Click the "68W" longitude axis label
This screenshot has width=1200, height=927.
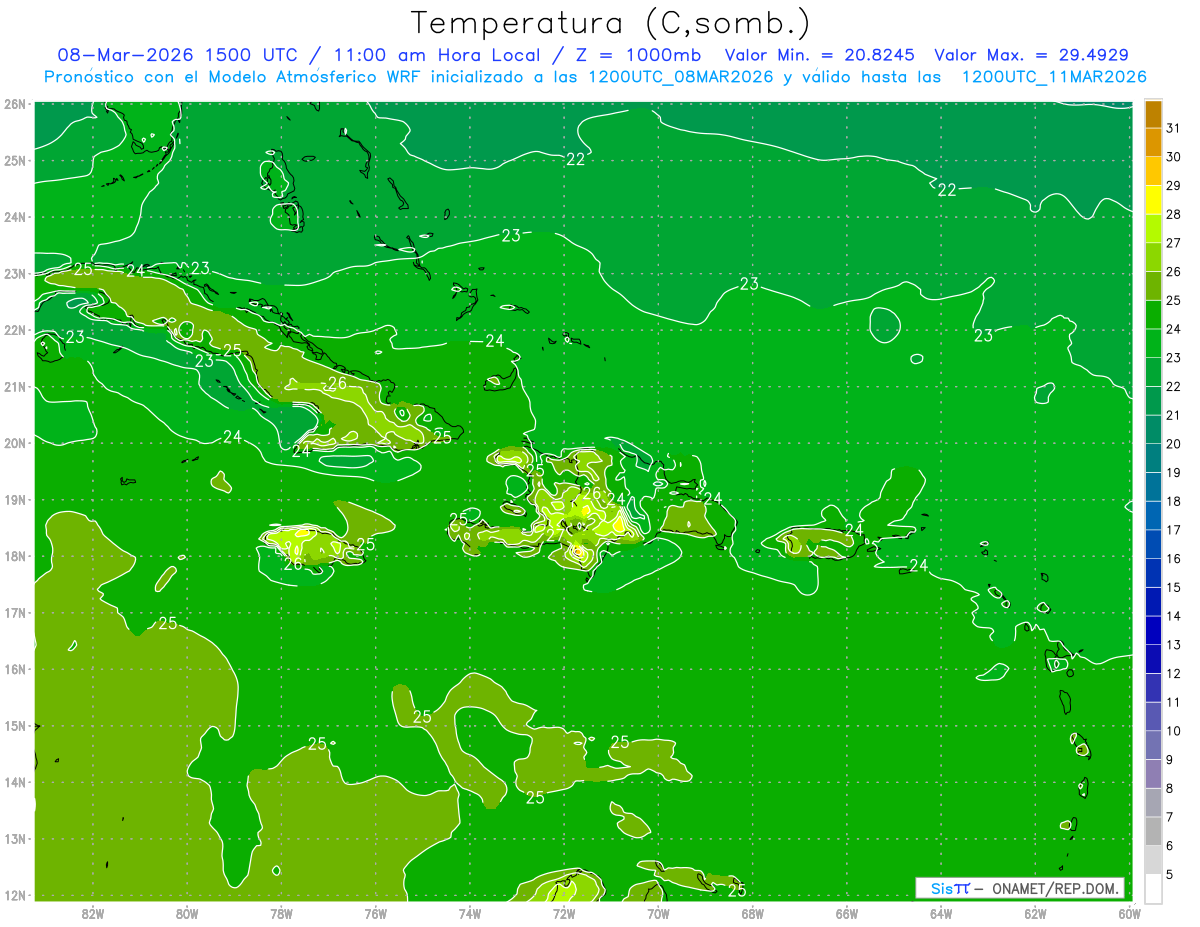753,913
